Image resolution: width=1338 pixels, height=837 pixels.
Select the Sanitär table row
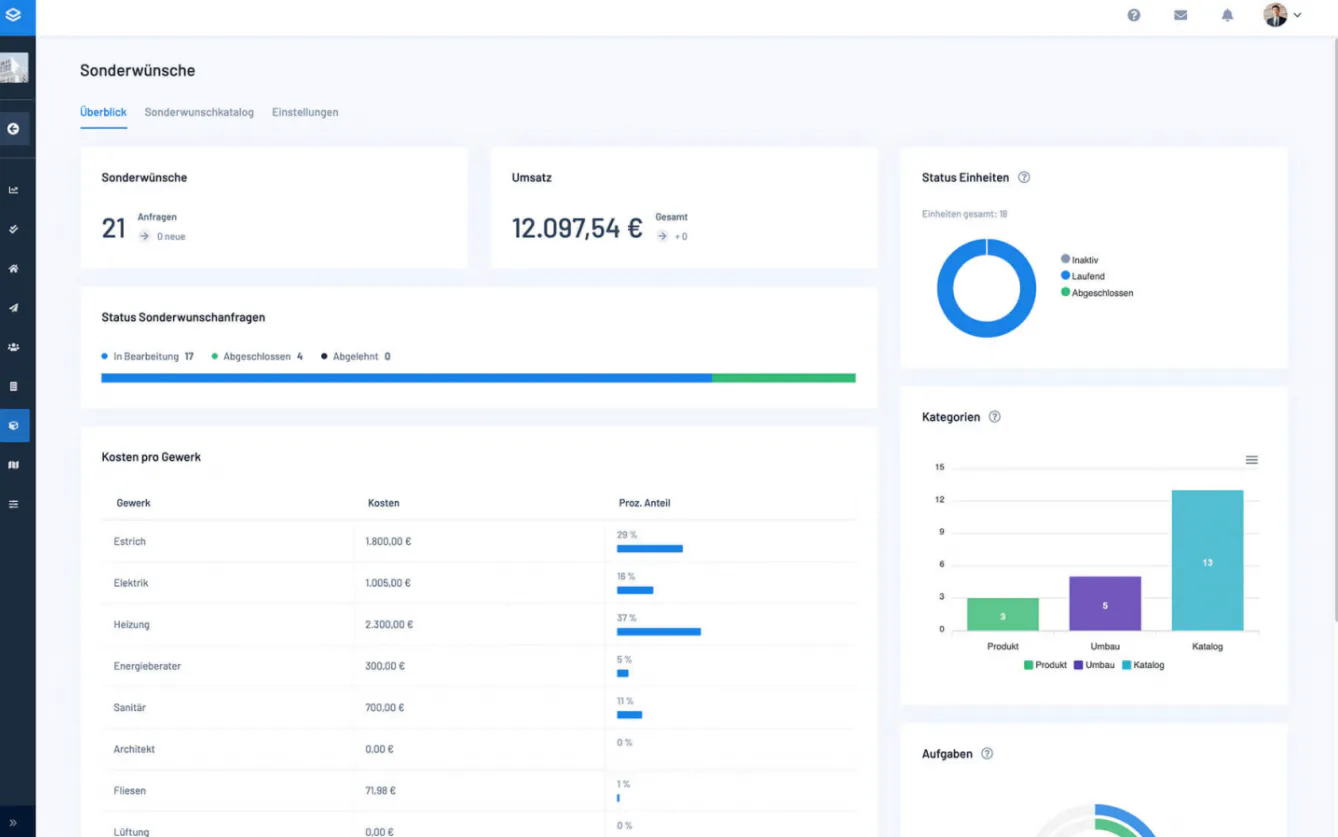[x=479, y=708]
